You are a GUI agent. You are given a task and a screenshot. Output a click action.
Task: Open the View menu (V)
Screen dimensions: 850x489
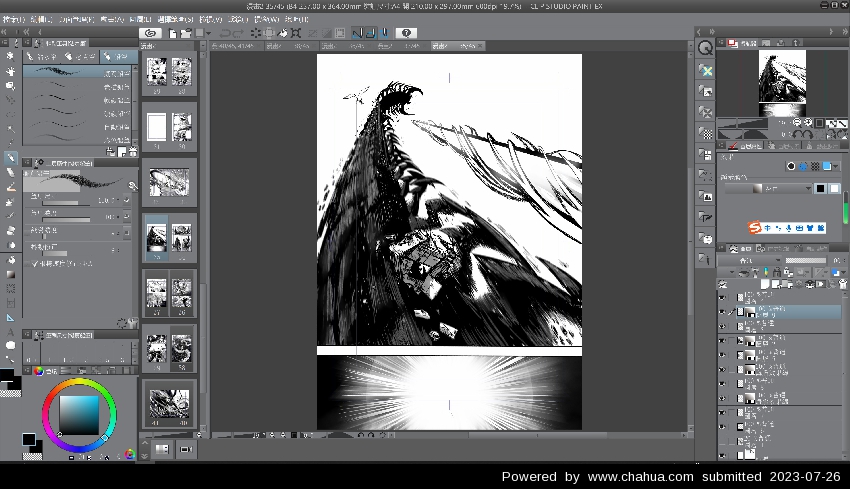point(211,19)
